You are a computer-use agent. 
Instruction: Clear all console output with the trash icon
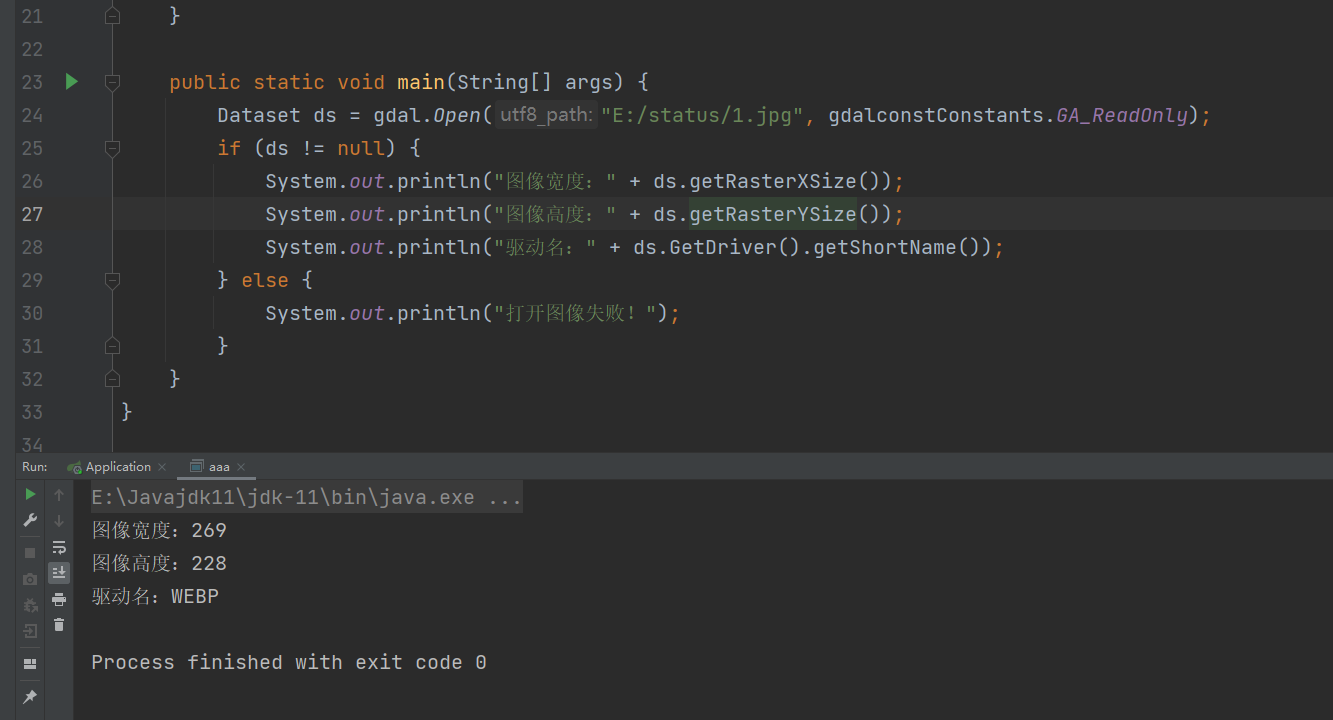tap(58, 623)
